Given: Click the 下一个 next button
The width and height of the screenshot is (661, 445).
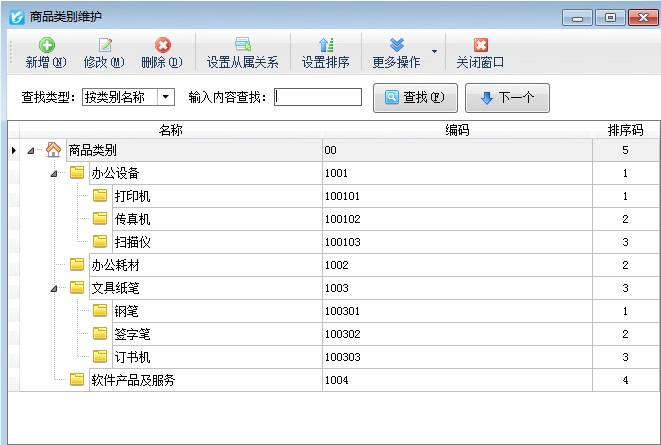Looking at the screenshot, I should point(507,98).
